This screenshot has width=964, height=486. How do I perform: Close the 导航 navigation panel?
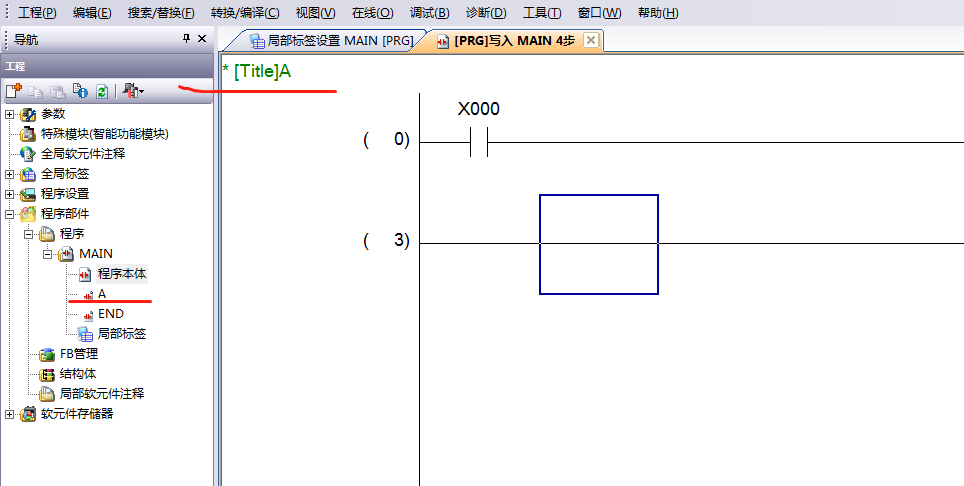(202, 38)
